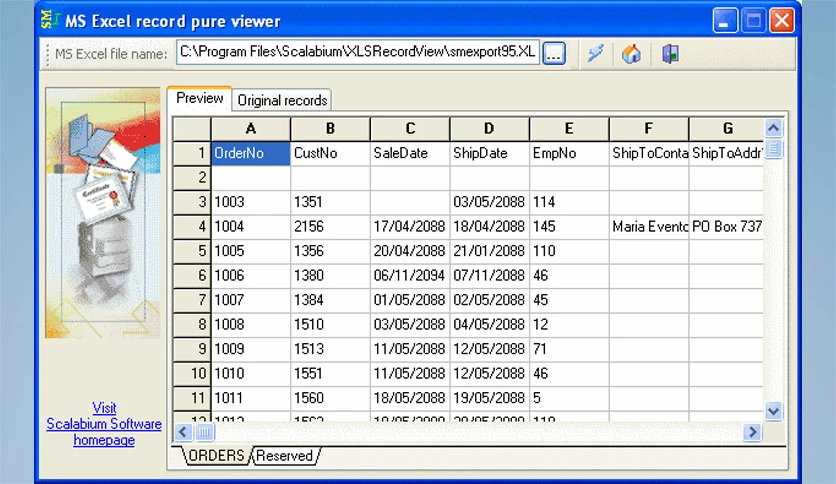
Task: Click the vertical scrollbar thumb
Action: (x=774, y=148)
